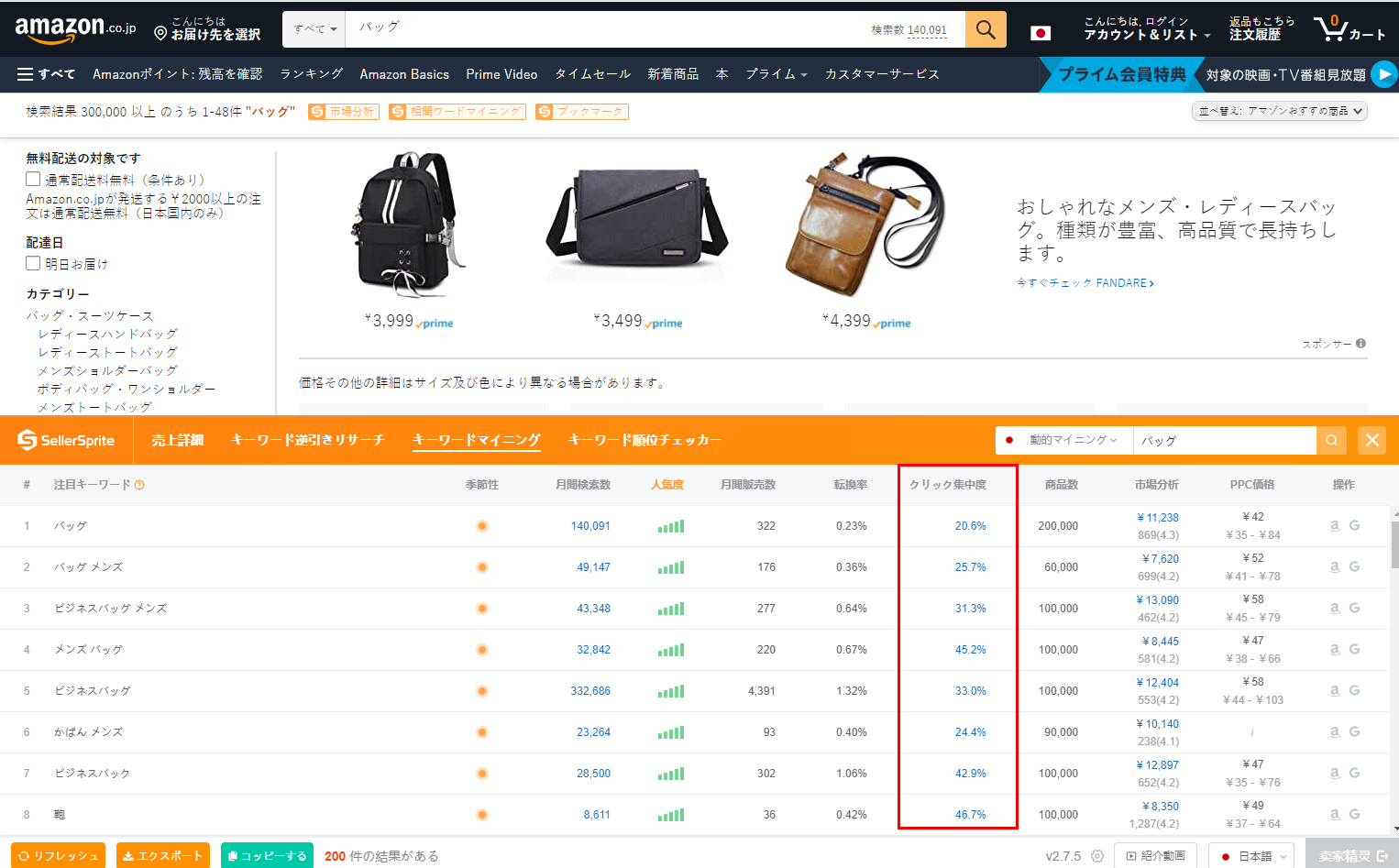Click the SellerSprite panel search icon
This screenshot has width=1399, height=868.
[1331, 440]
